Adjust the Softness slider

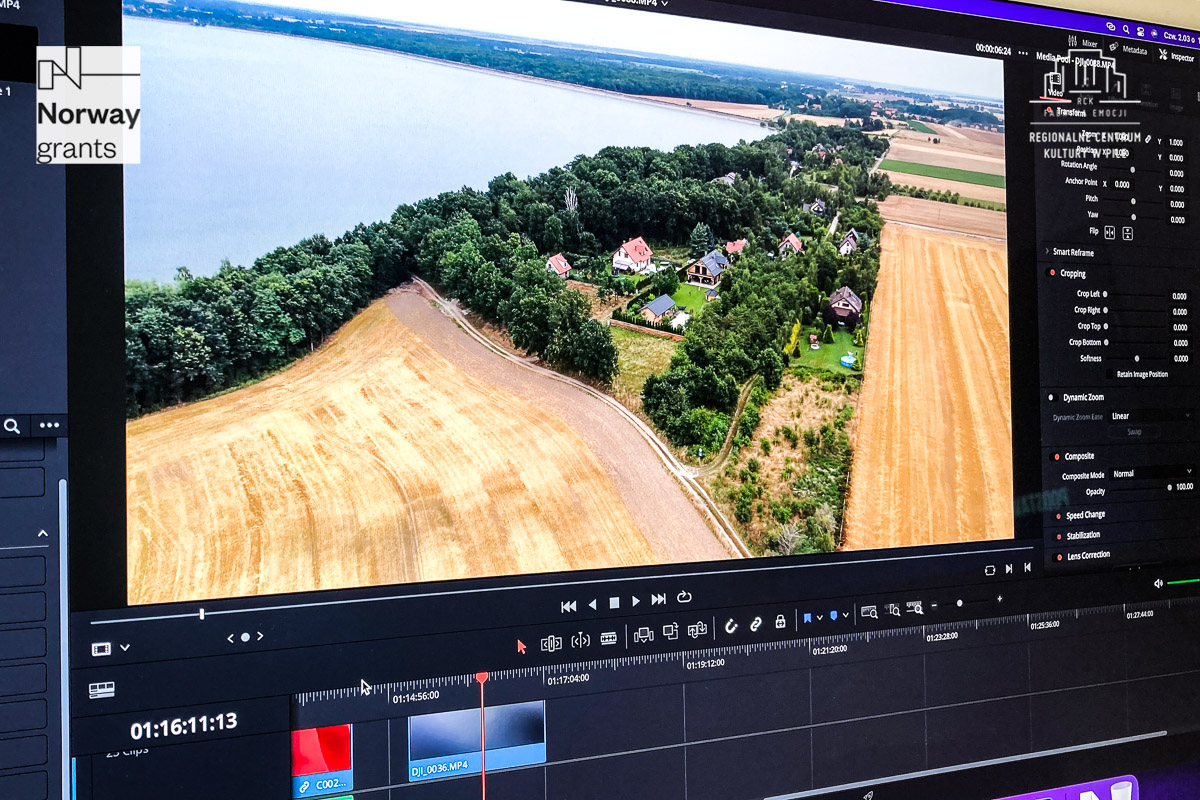(1137, 358)
